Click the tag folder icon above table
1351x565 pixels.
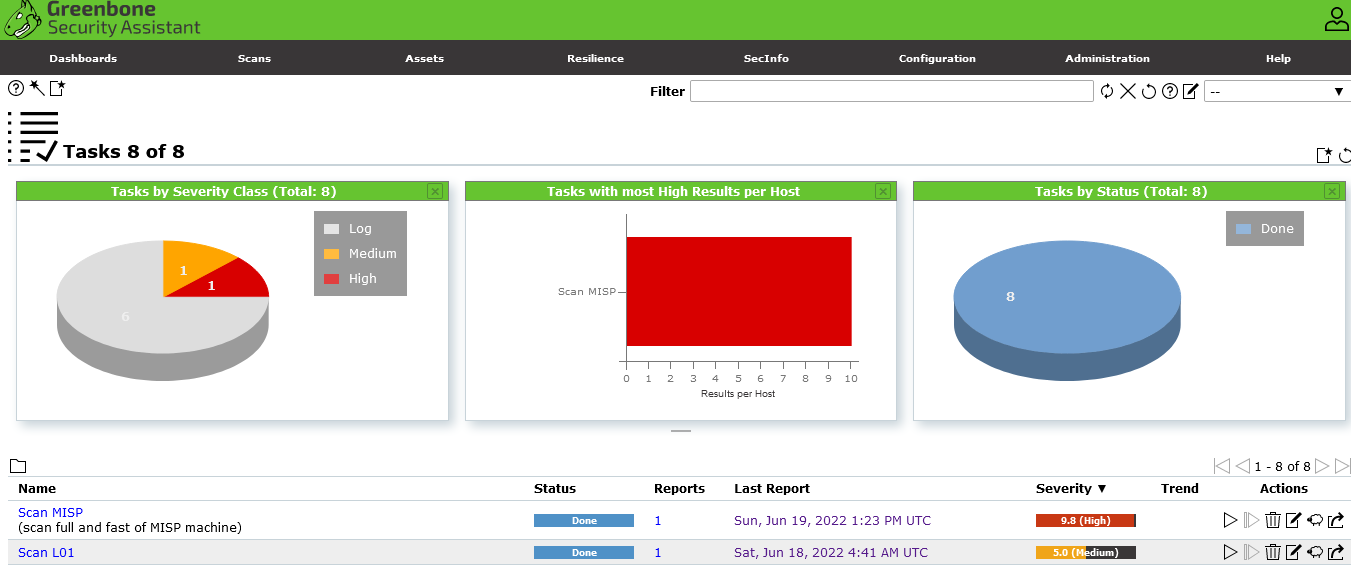[17, 466]
